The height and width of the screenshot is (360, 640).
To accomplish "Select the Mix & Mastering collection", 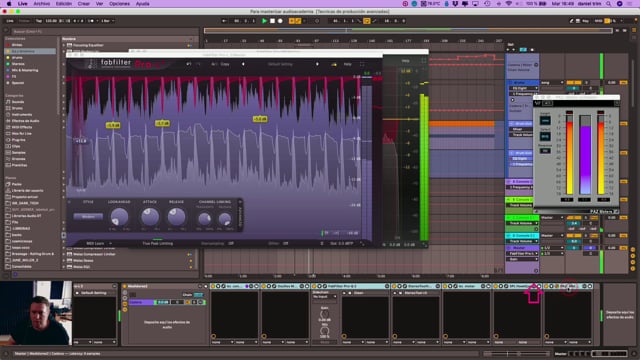I will (25, 70).
